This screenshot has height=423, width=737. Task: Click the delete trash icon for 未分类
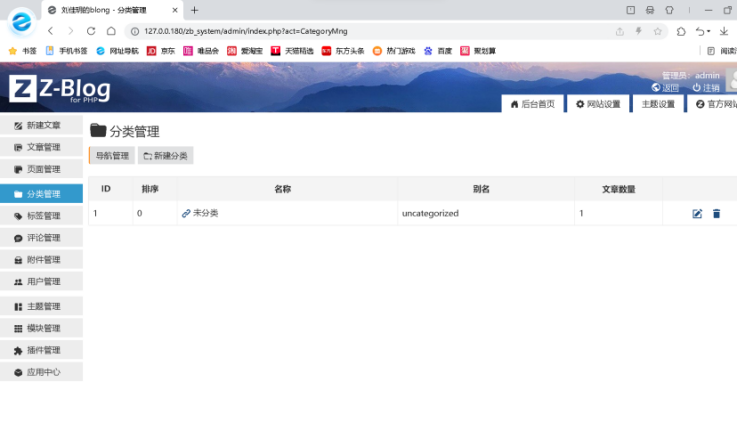tap(716, 214)
